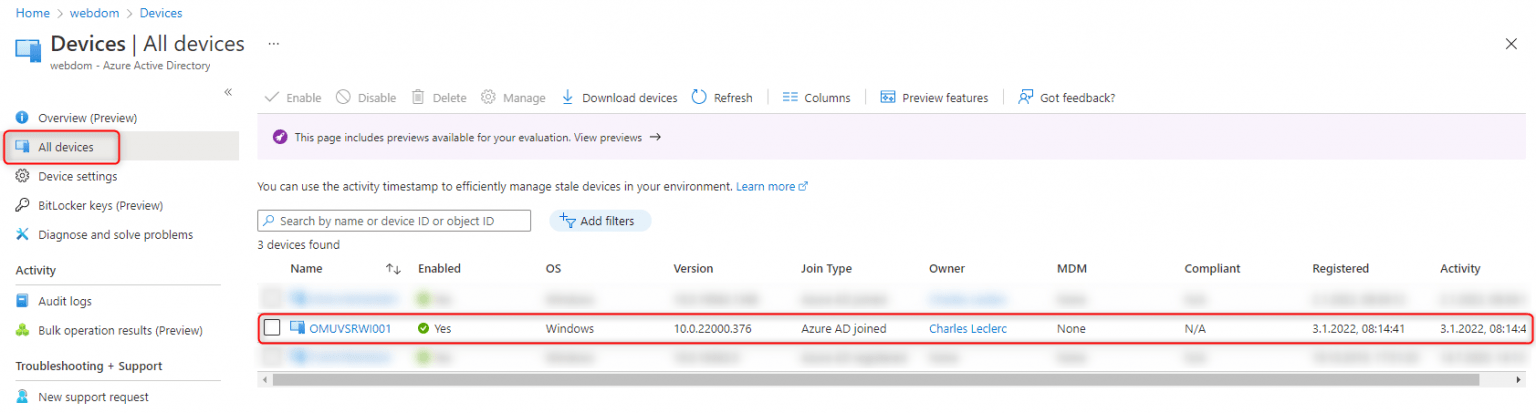Open device OMUVSRWI001 link
Image resolution: width=1536 pixels, height=413 pixels.
350,328
